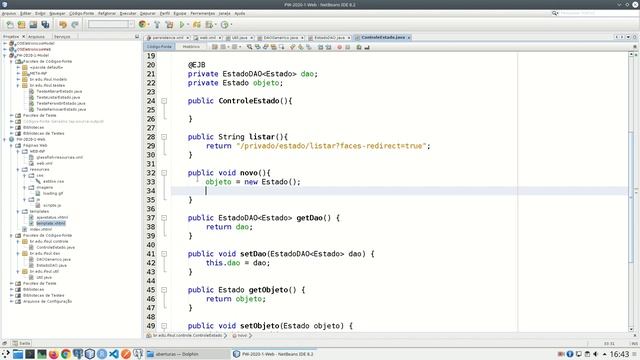The image size is (640, 360).
Task: Switch to the persistence.xml editor tab
Action: [x=167, y=38]
